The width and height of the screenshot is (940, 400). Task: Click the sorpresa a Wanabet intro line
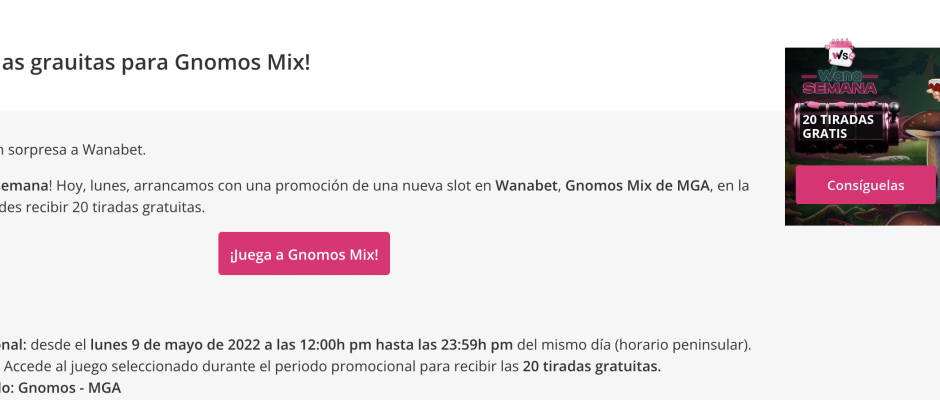73,150
